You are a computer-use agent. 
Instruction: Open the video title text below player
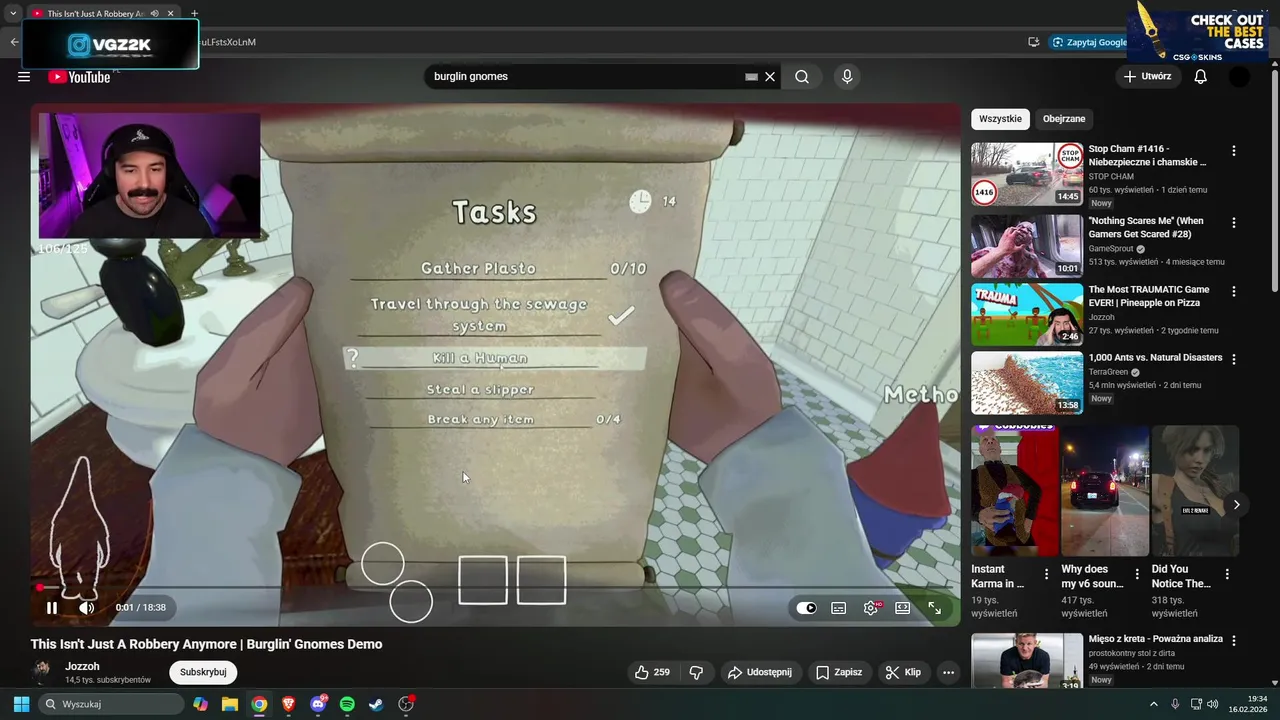click(x=207, y=644)
